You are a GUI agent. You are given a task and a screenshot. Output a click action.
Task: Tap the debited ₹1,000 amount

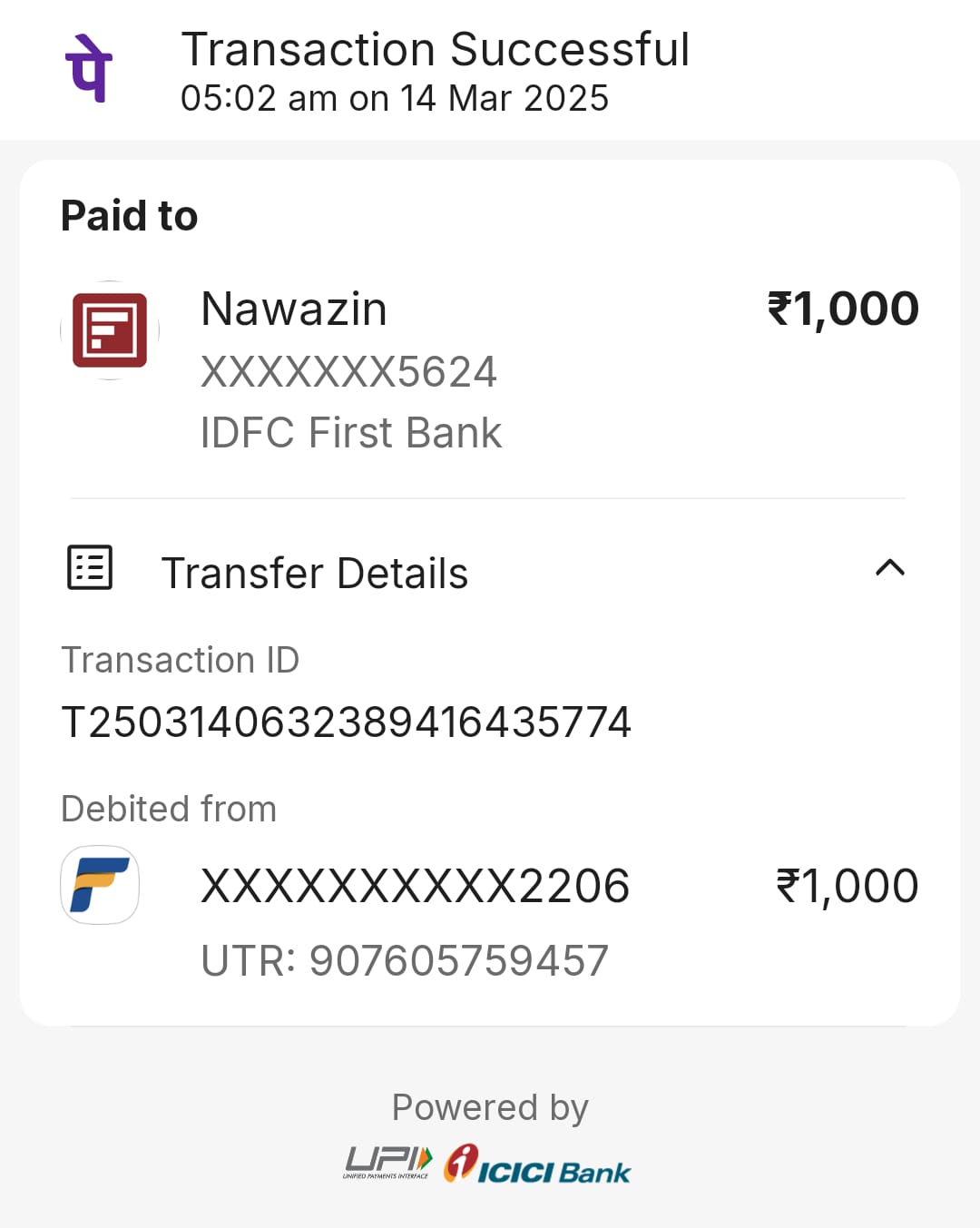click(x=847, y=887)
